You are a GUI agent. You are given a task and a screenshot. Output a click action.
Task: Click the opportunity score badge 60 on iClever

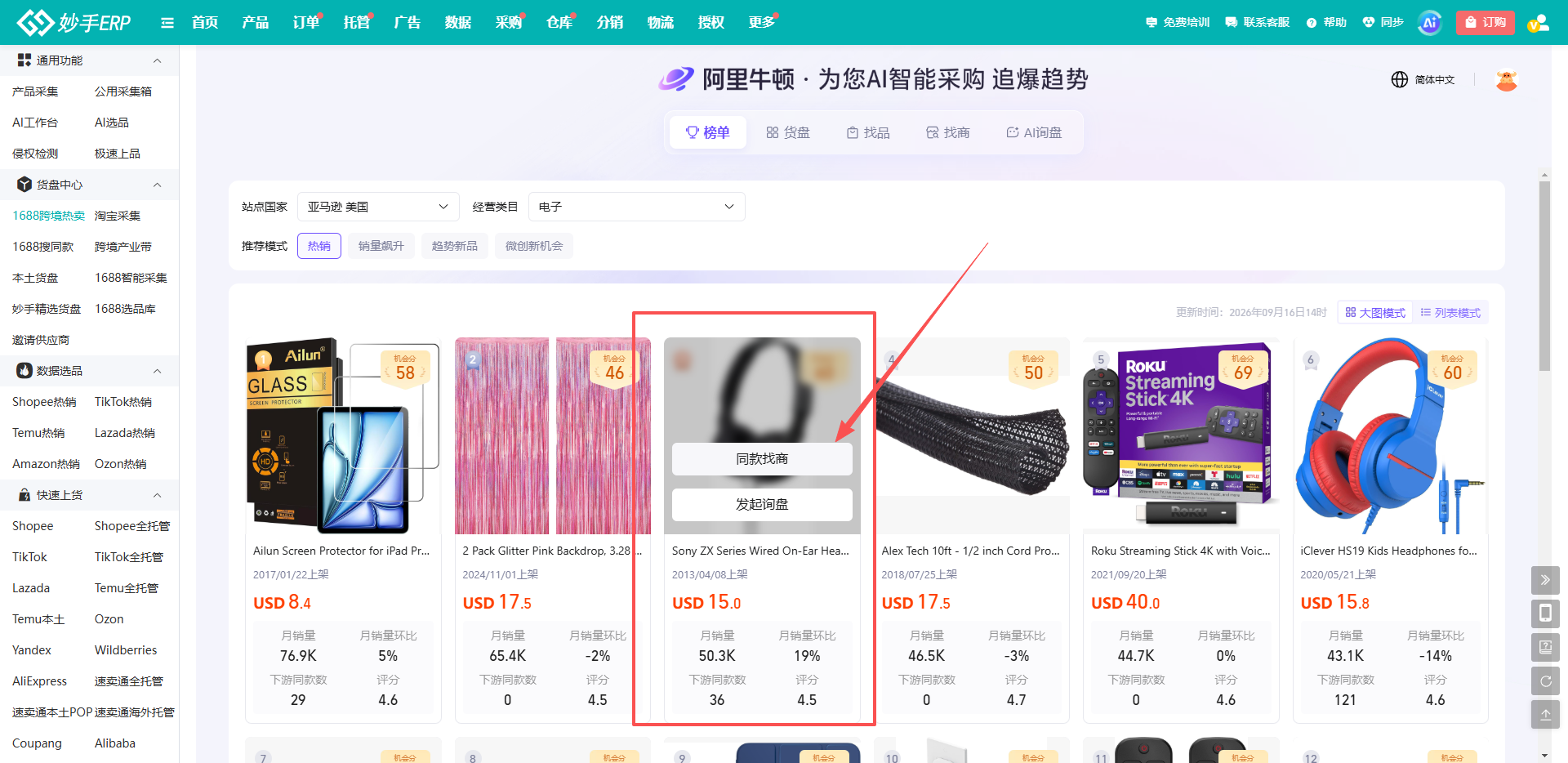[x=1452, y=368]
